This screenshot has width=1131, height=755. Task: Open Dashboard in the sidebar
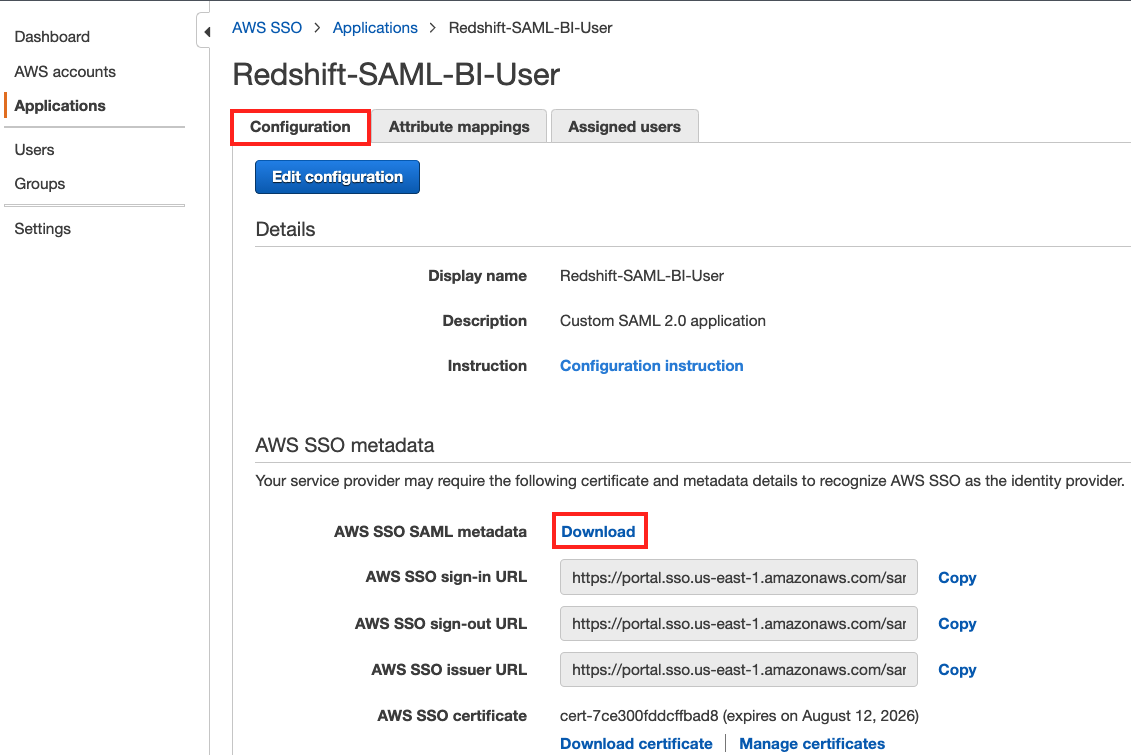(x=52, y=37)
